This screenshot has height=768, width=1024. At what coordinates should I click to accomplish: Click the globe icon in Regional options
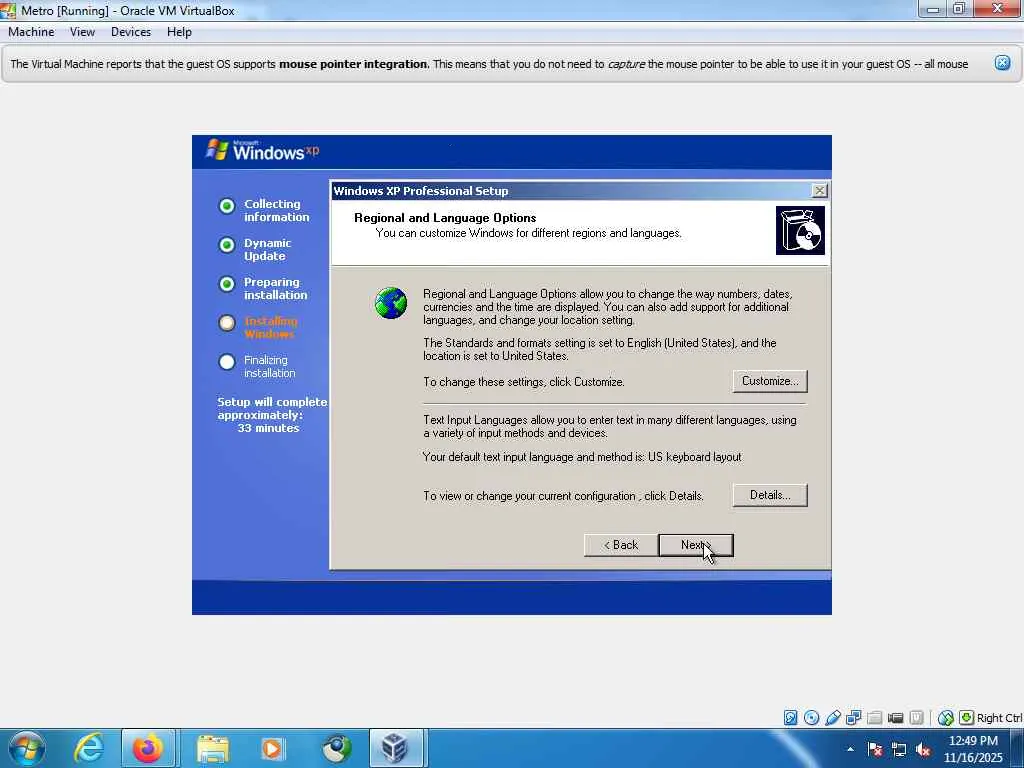[x=391, y=303]
